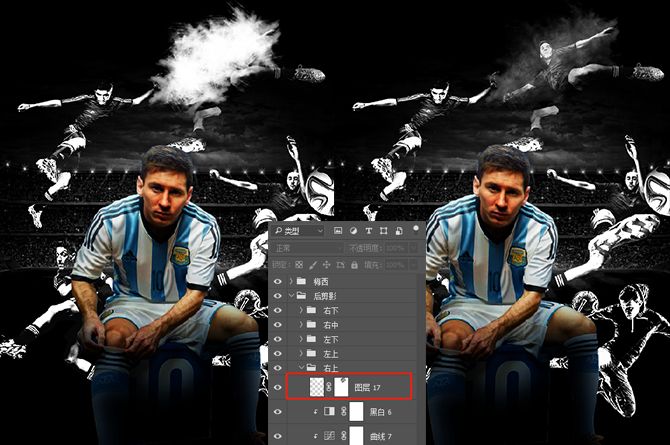
Task: Click the 曲线 7 curves adjustment icon
Action: [x=329, y=436]
